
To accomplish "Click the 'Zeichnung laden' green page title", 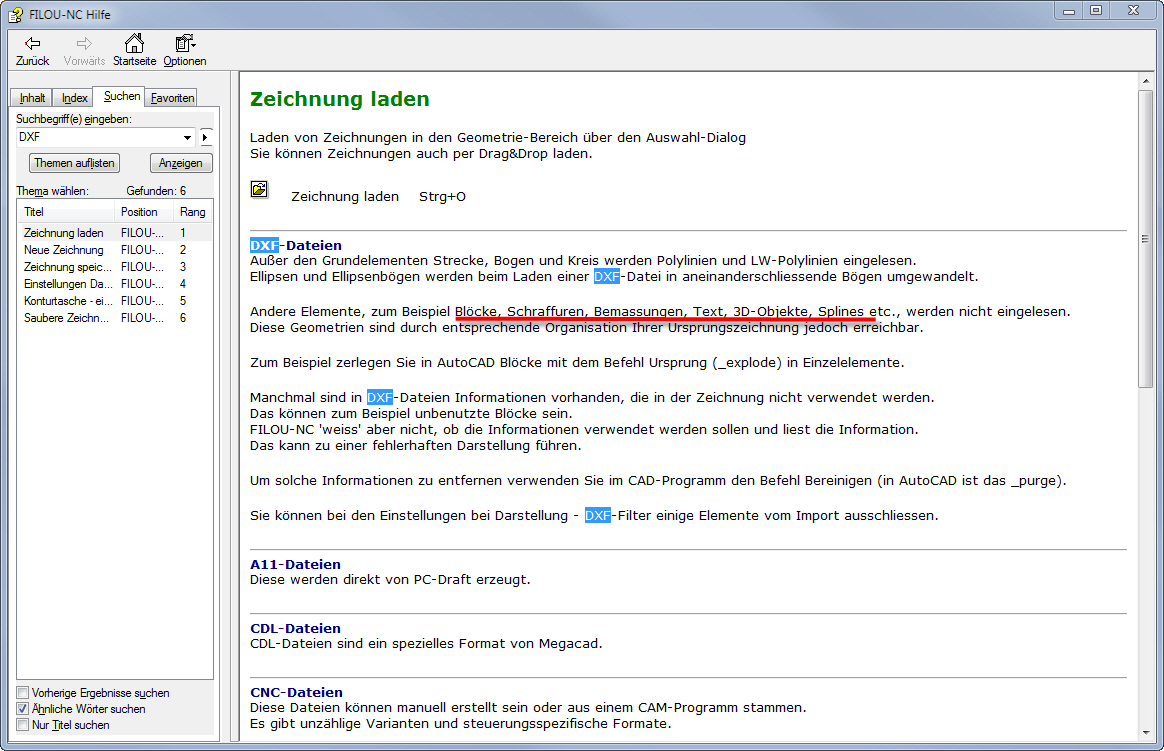I will tap(339, 99).
